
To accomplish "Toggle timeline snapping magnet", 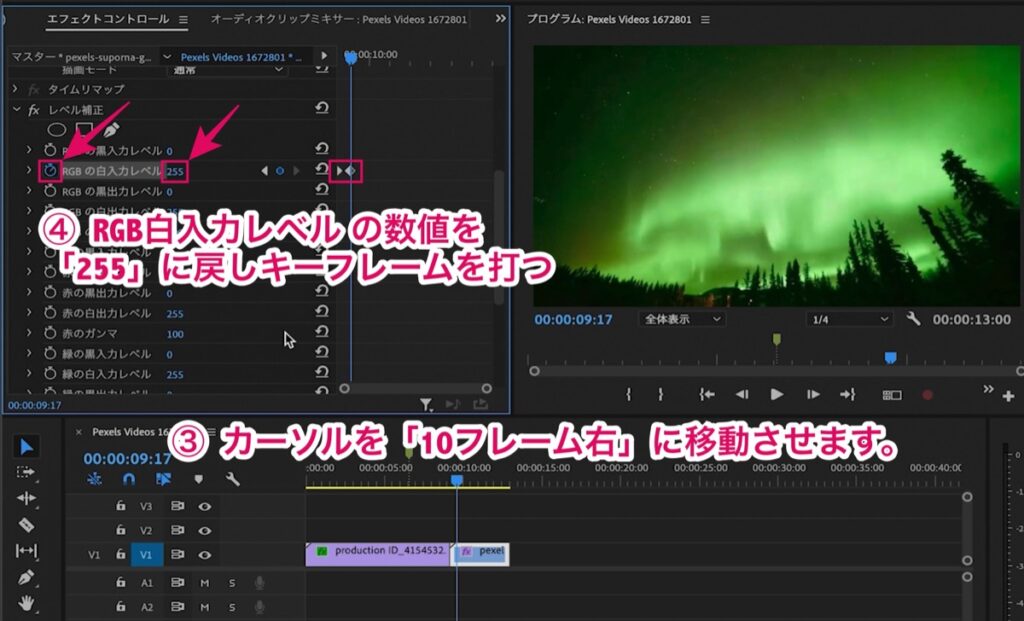I will [129, 479].
